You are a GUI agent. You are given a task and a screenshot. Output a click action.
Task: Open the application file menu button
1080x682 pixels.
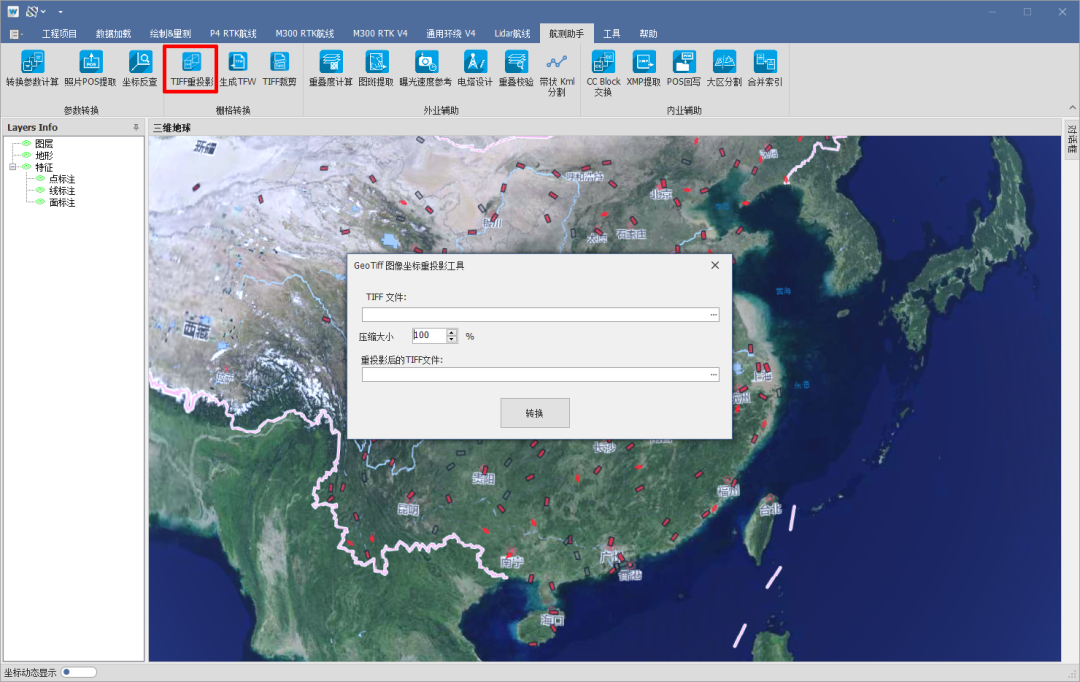pyautogui.click(x=14, y=34)
